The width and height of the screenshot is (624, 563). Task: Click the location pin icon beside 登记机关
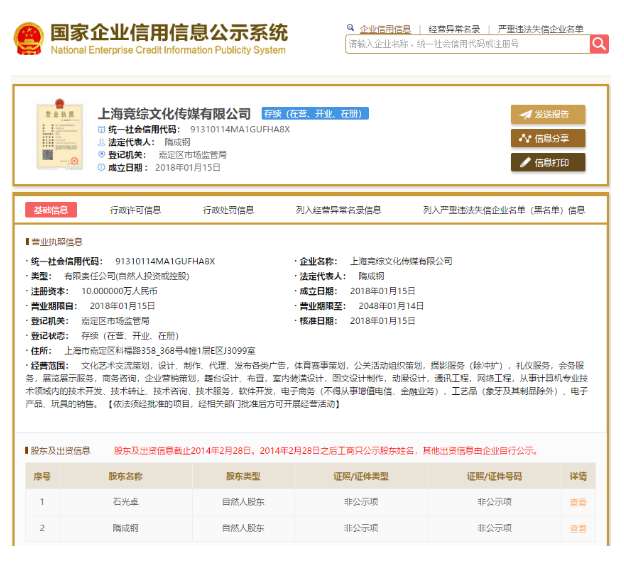pyautogui.click(x=101, y=154)
